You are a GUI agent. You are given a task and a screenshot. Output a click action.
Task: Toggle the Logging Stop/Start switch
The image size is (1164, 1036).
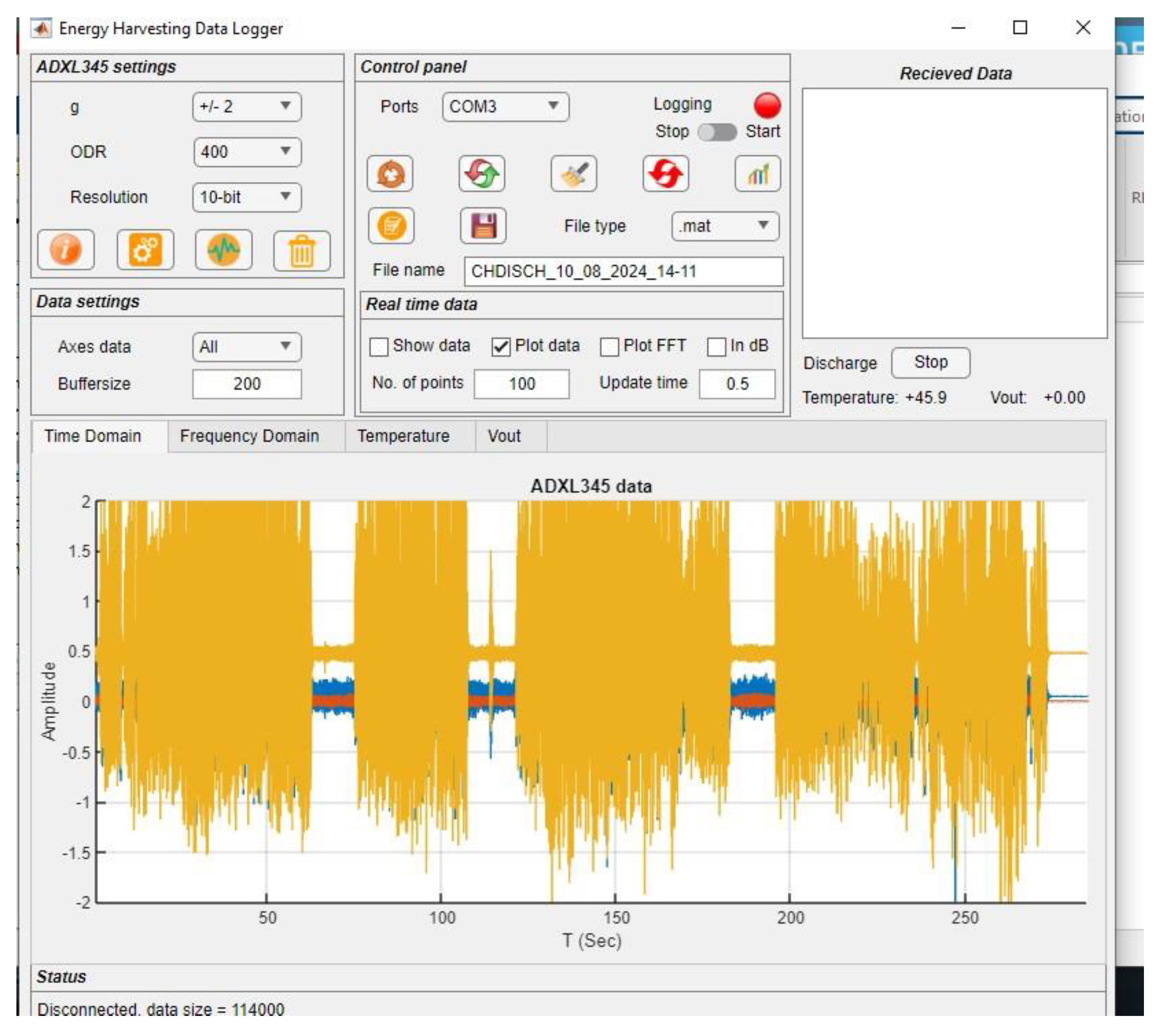pyautogui.click(x=717, y=132)
